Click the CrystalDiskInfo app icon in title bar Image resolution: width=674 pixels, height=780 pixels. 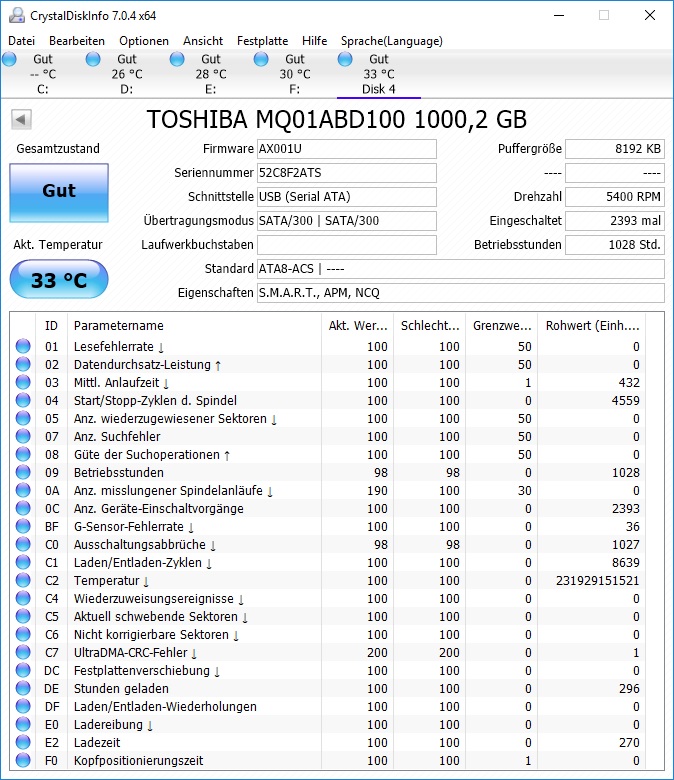tap(16, 15)
